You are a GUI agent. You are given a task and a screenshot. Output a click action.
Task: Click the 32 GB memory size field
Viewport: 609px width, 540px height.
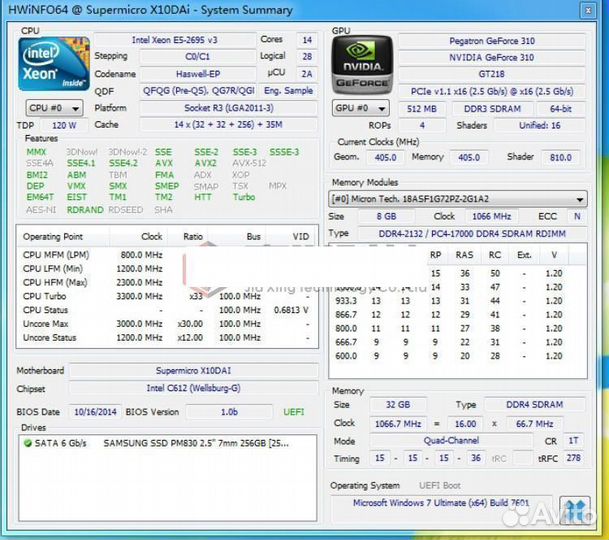pyautogui.click(x=398, y=404)
